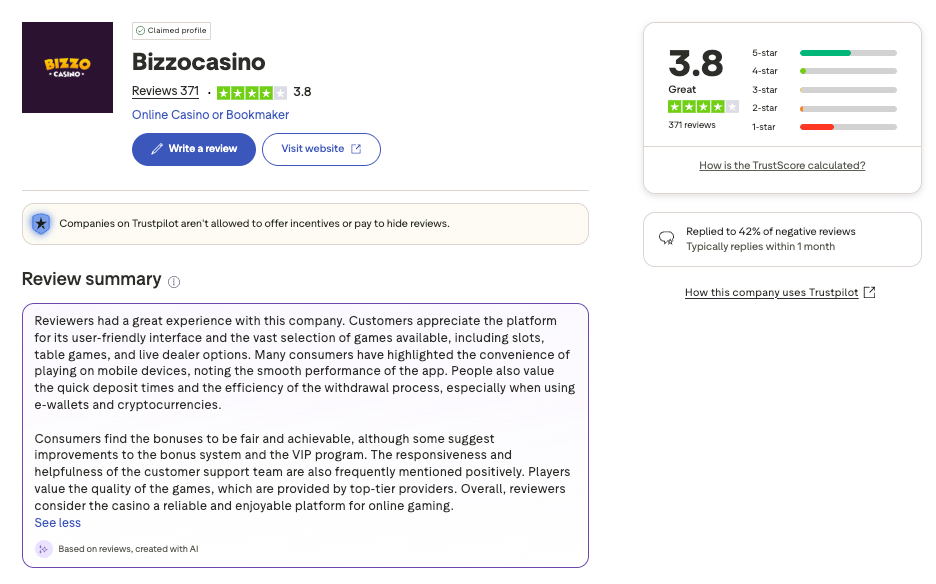Viewport: 936px width, 584px height.
Task: Click the Visit website button
Action: [x=321, y=149]
